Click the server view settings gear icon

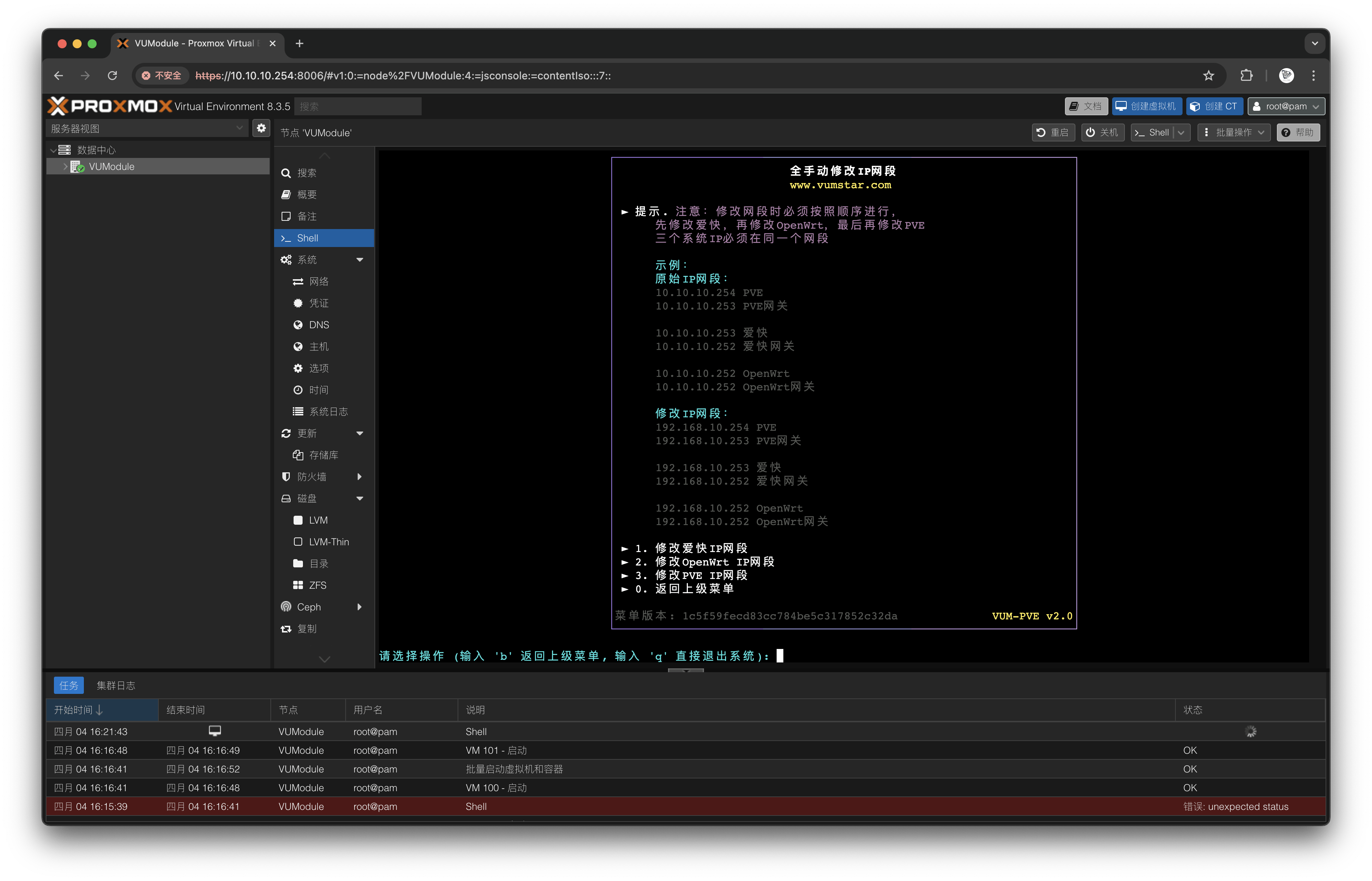261,128
